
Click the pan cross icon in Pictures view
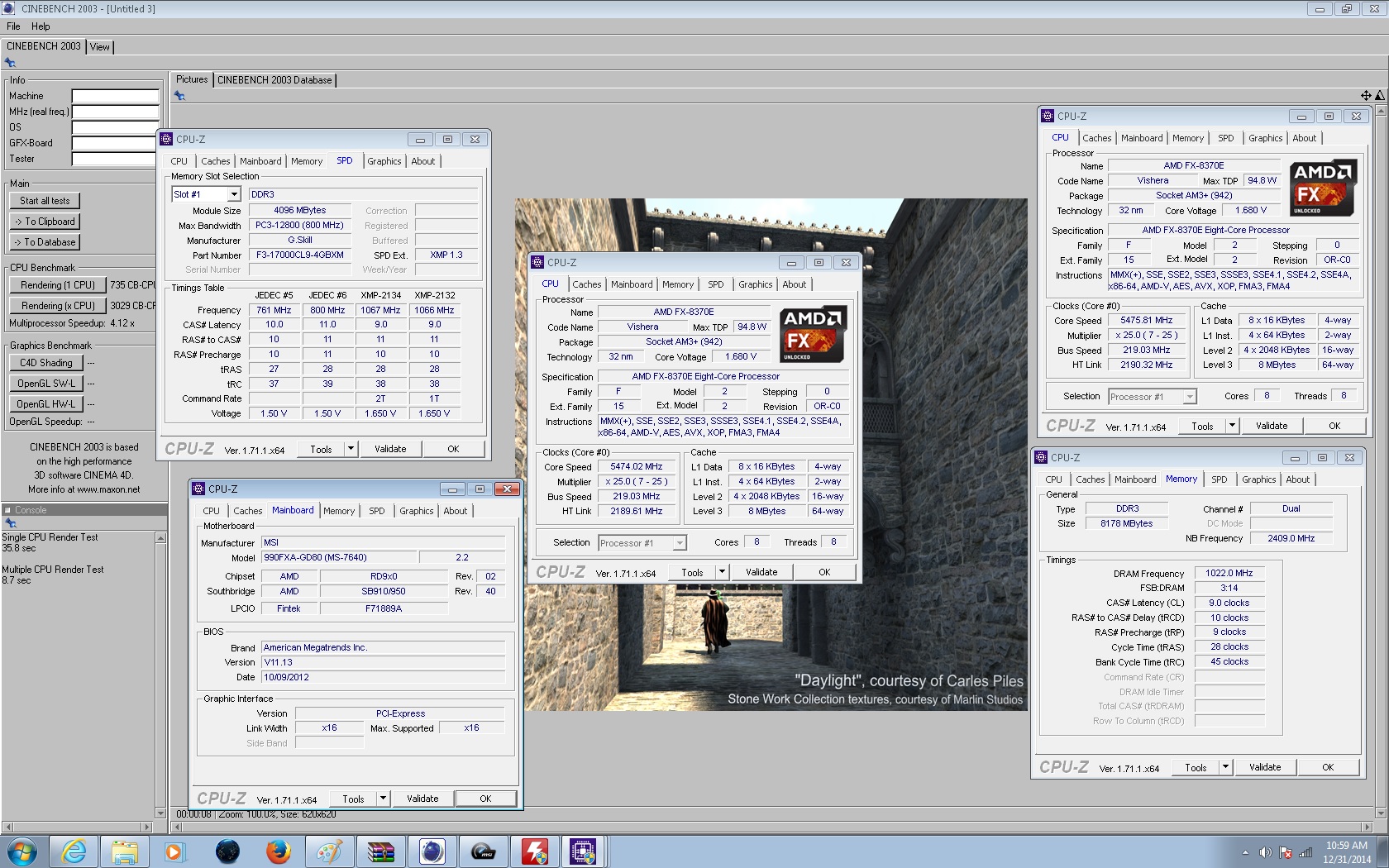[1366, 96]
